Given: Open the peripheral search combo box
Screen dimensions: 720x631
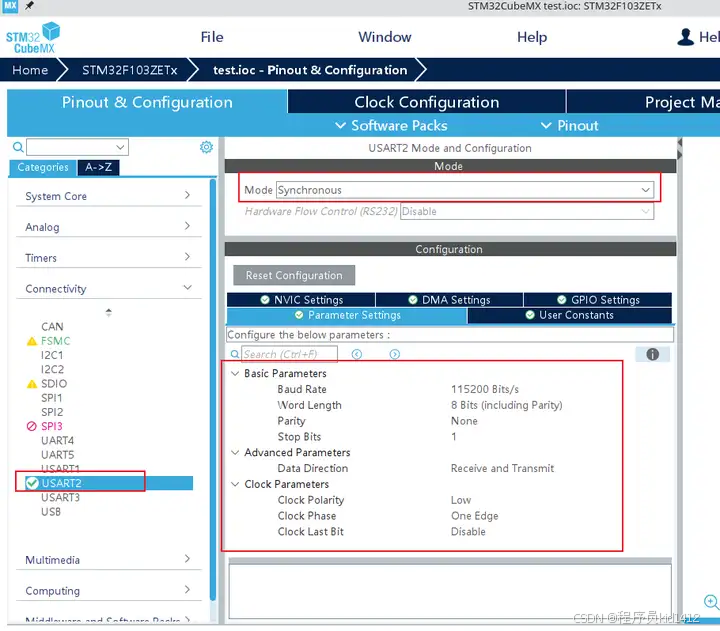Looking at the screenshot, I should pos(77,147).
